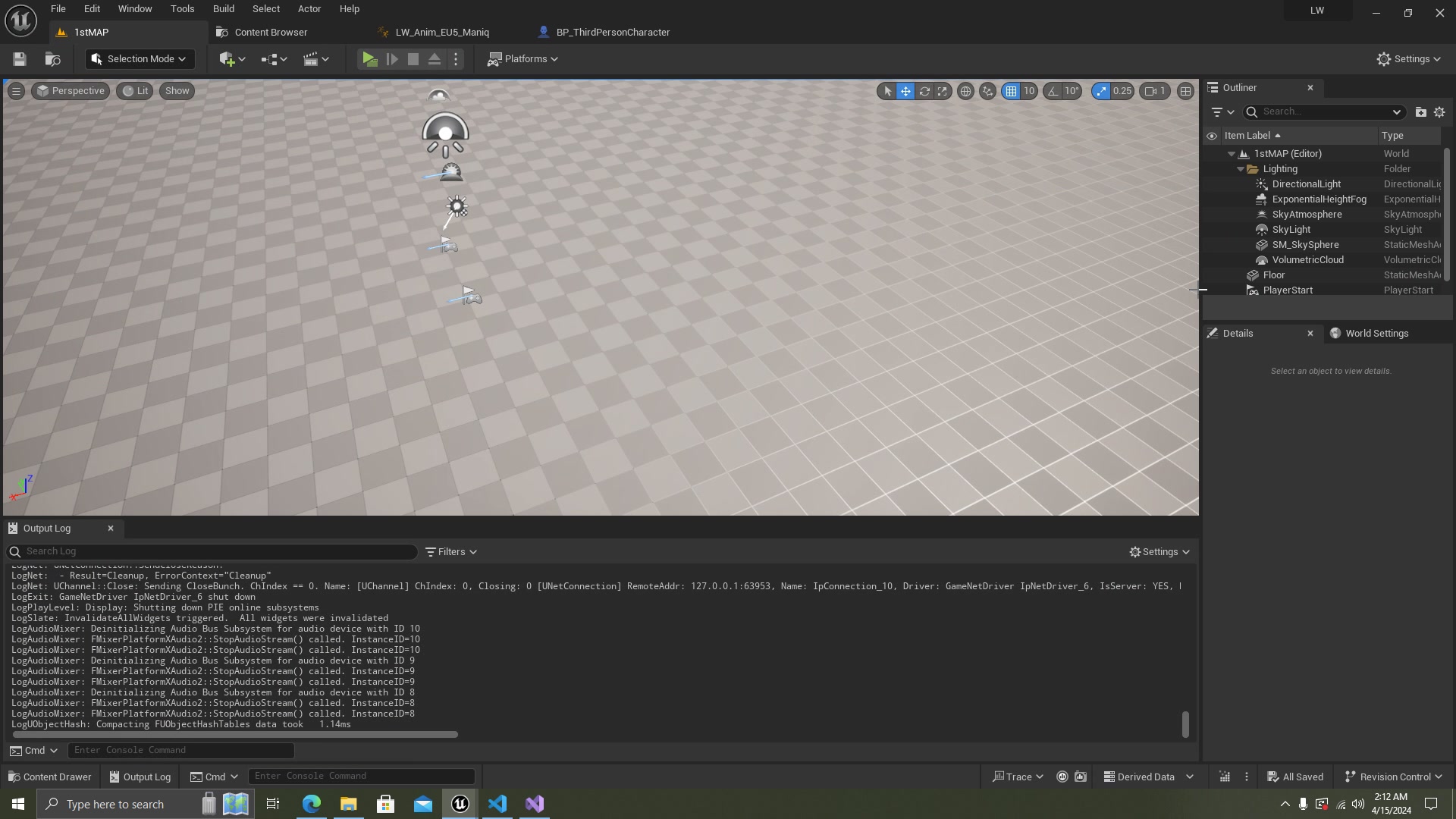Switch to the World Settings tab
Image resolution: width=1456 pixels, height=819 pixels.
[x=1369, y=334]
